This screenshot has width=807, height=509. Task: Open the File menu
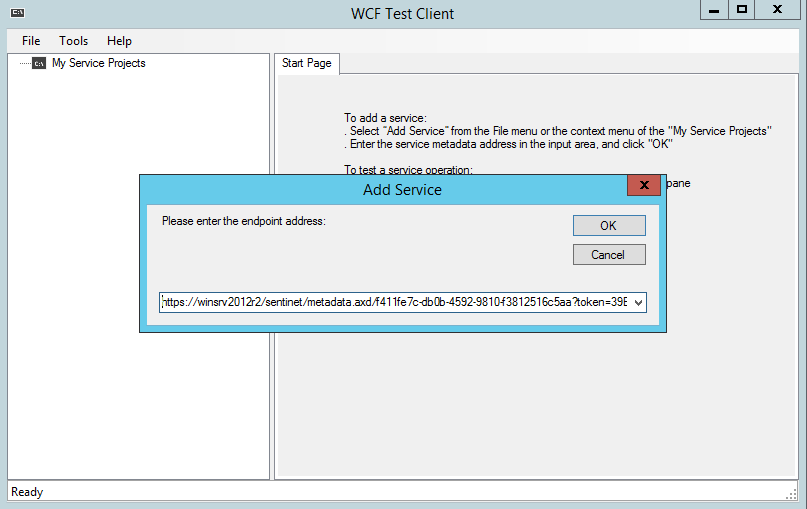31,41
